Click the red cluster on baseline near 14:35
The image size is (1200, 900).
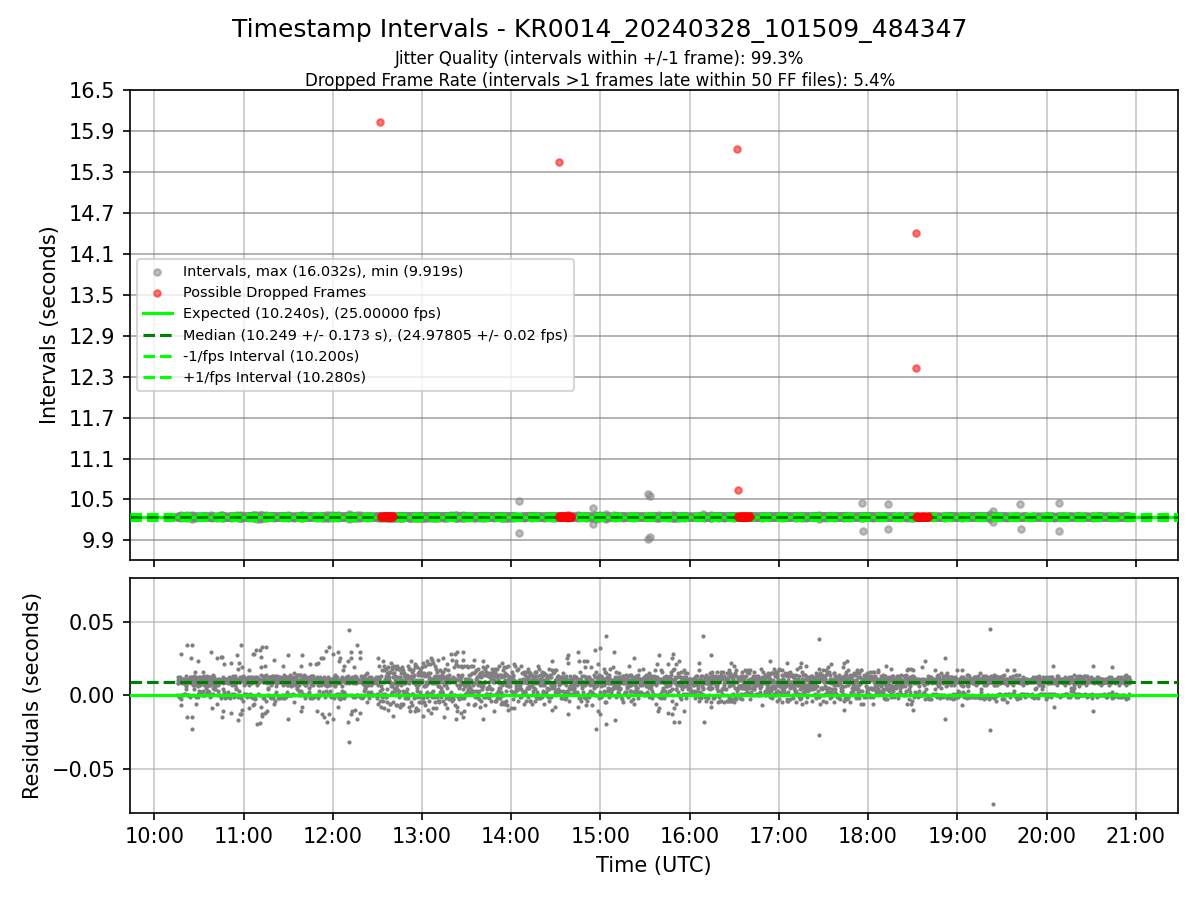tap(566, 517)
